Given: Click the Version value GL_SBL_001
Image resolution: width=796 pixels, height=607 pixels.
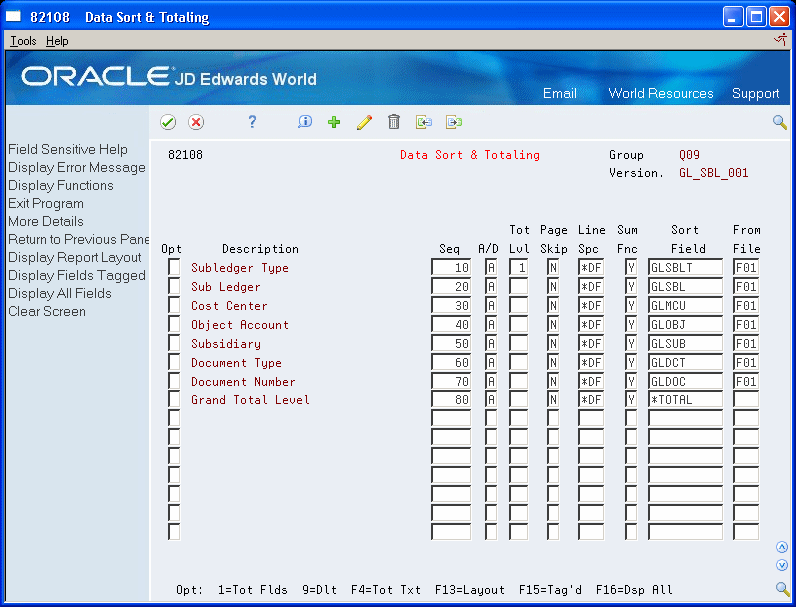Looking at the screenshot, I should [x=713, y=173].
